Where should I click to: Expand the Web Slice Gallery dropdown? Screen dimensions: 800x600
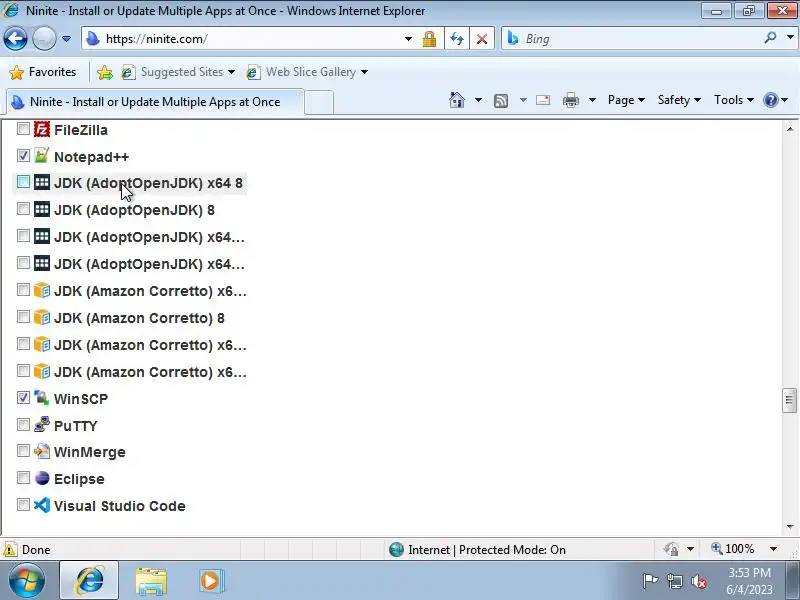[364, 72]
